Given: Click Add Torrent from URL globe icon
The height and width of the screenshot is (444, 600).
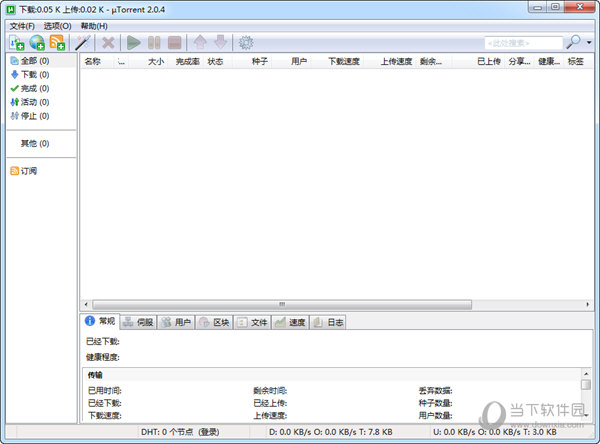Looking at the screenshot, I should click(x=37, y=42).
